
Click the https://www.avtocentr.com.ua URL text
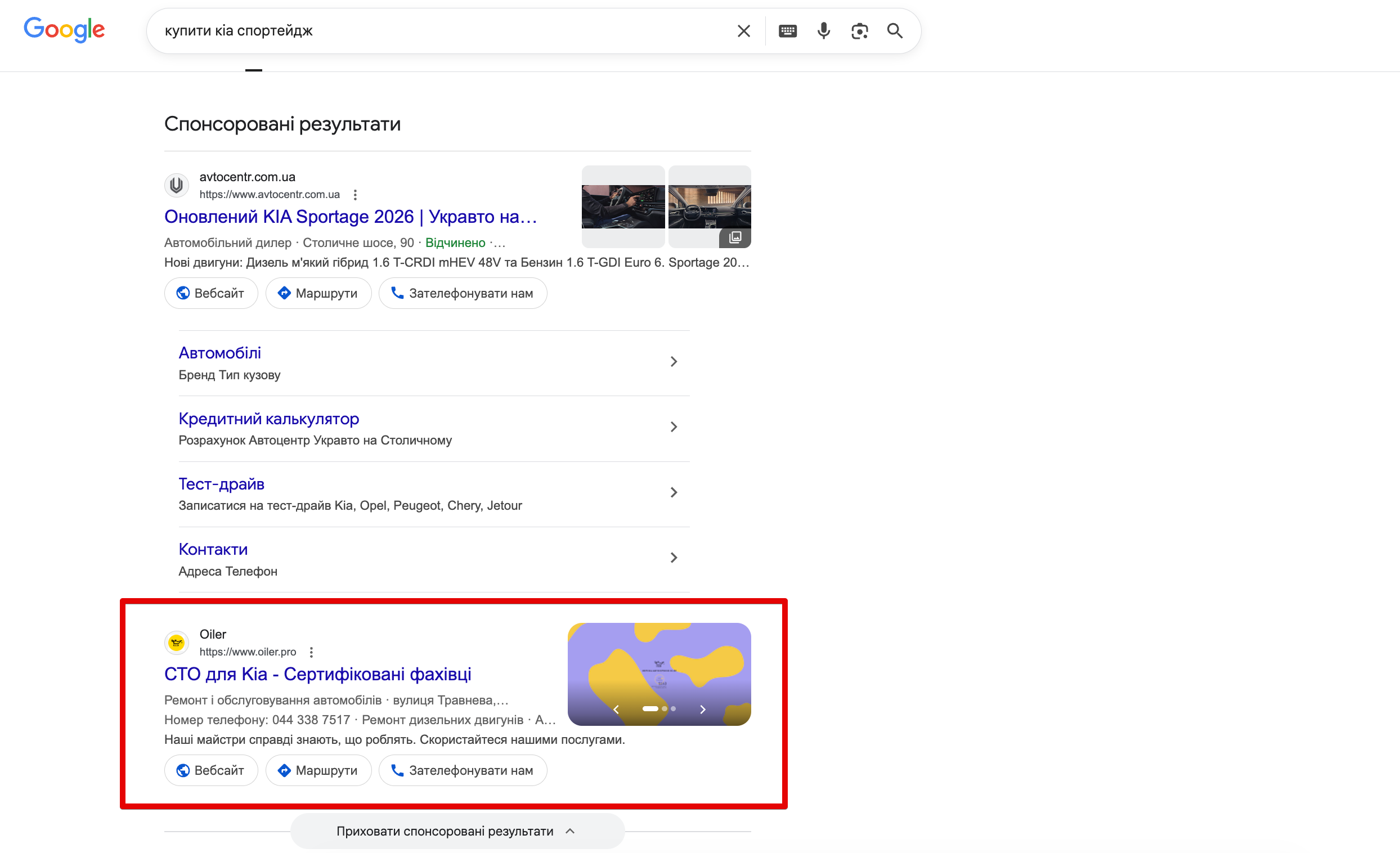click(270, 194)
